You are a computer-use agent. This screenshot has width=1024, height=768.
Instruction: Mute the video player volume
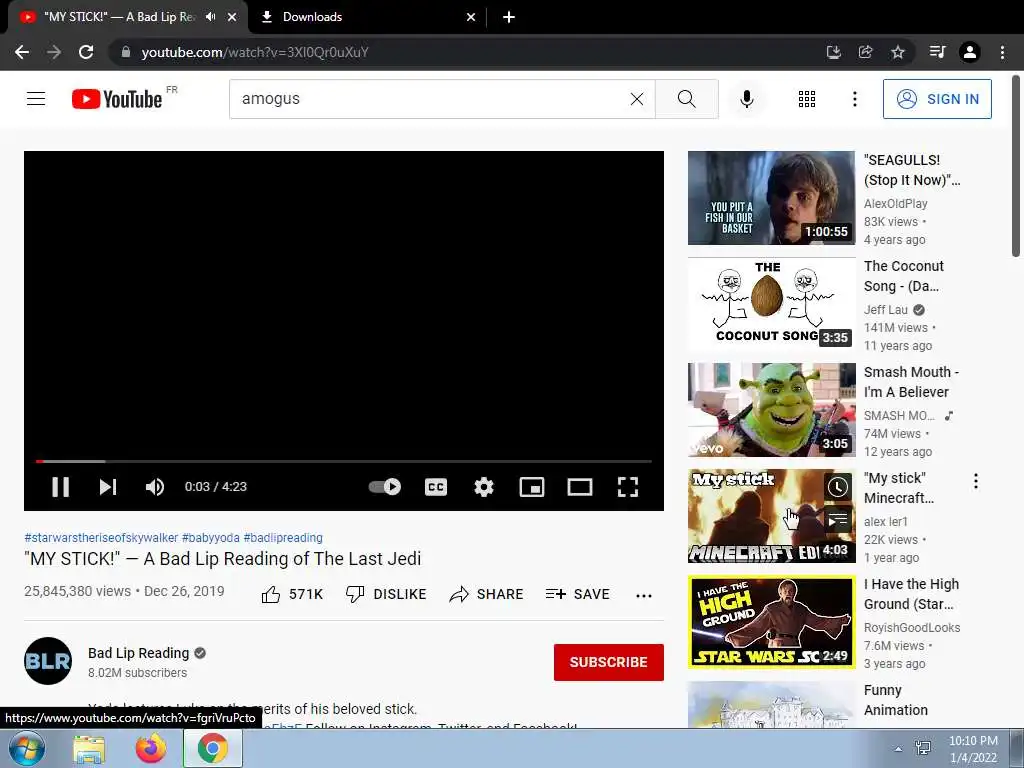point(155,487)
